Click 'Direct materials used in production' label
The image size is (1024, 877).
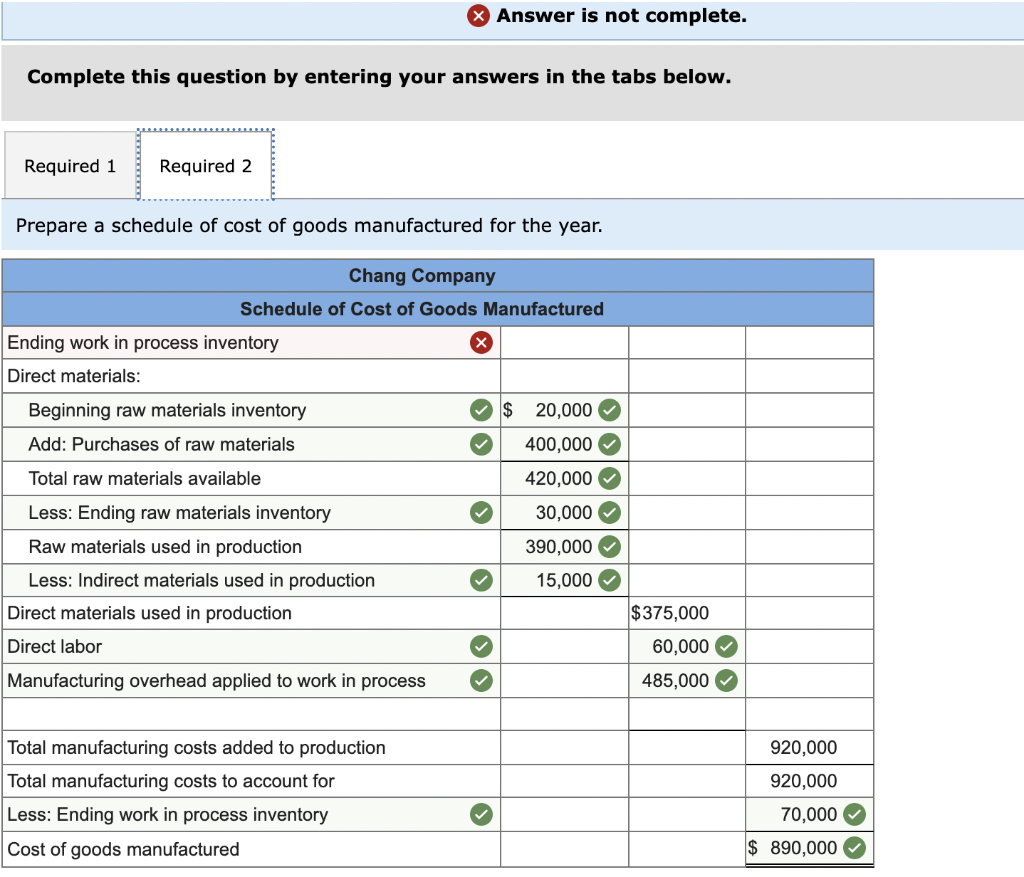click(x=150, y=613)
